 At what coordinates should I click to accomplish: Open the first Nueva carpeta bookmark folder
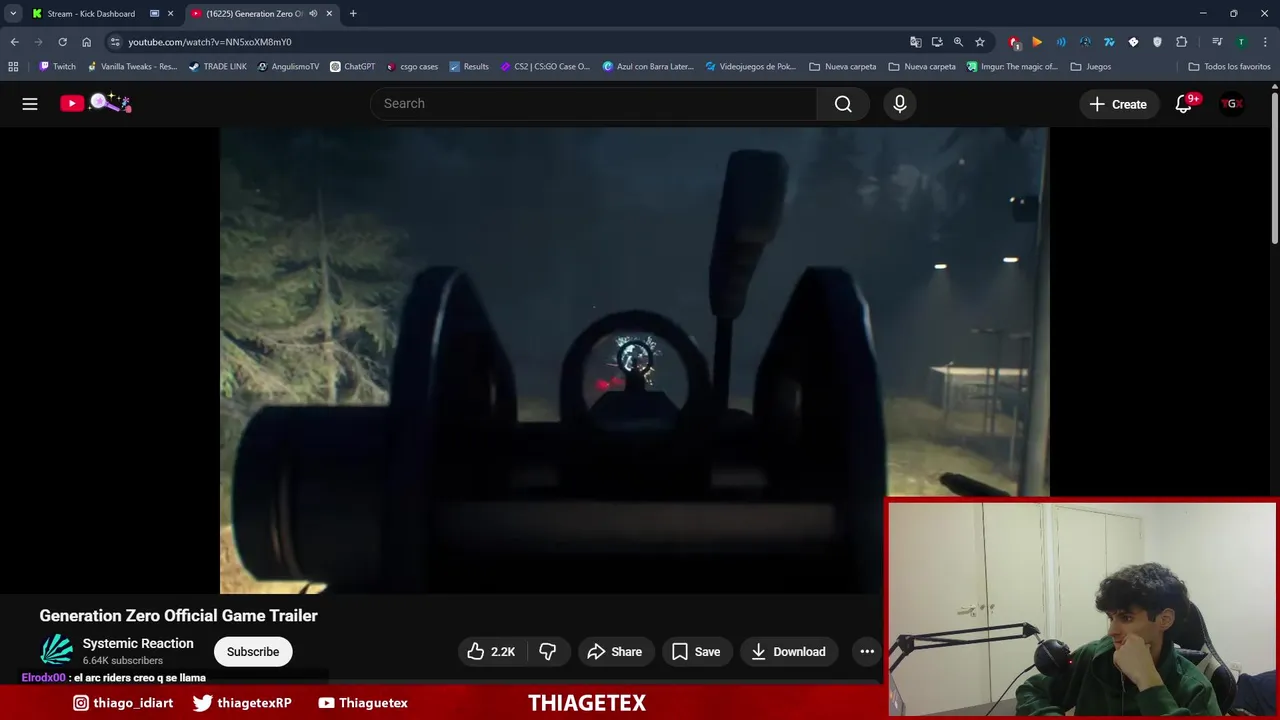(x=842, y=67)
